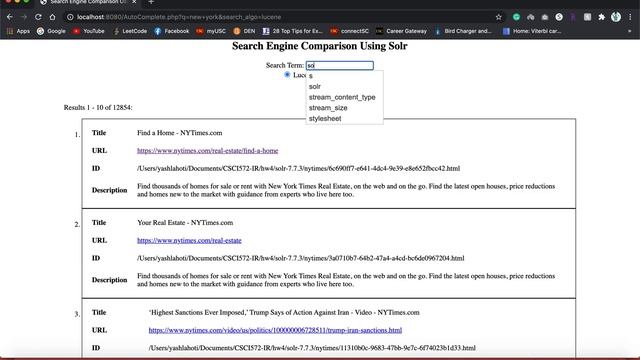Choose the 'stylesheet' autocomplete suggestion
The height and width of the screenshot is (360, 640).
point(344,118)
